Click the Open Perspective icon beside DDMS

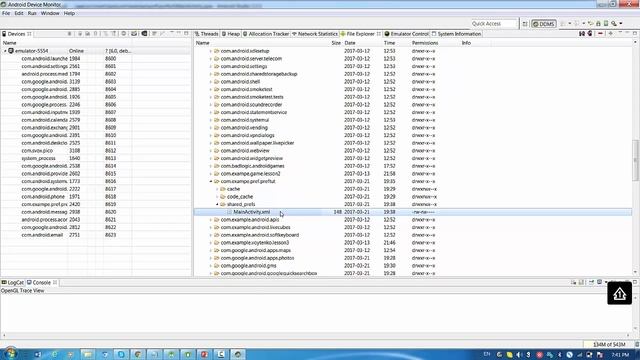pyautogui.click(x=525, y=24)
